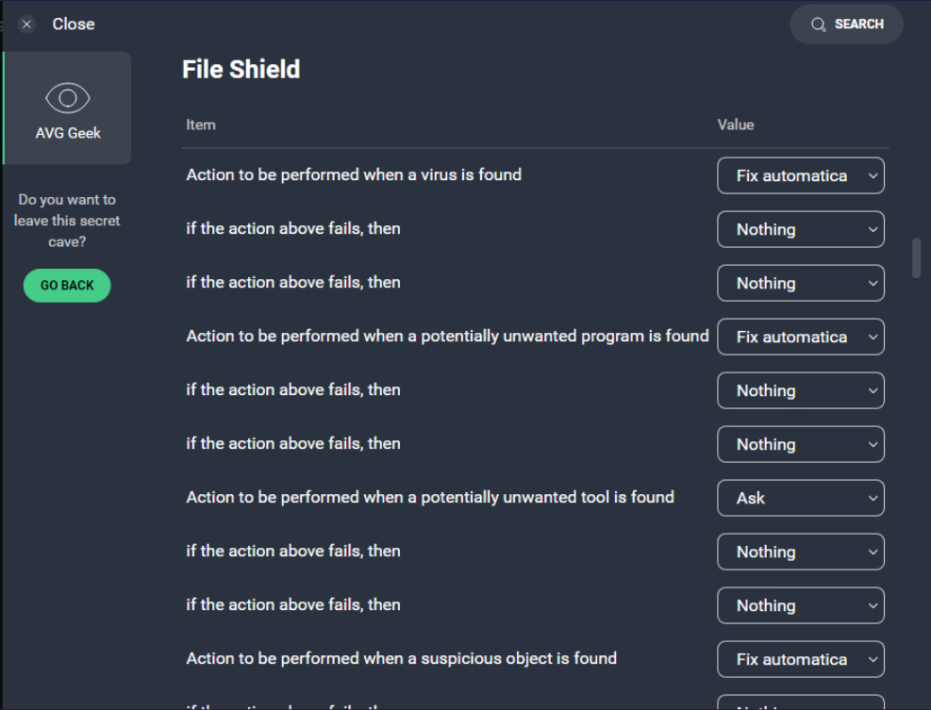
Task: Open the virus found action dropdown
Action: (800, 175)
